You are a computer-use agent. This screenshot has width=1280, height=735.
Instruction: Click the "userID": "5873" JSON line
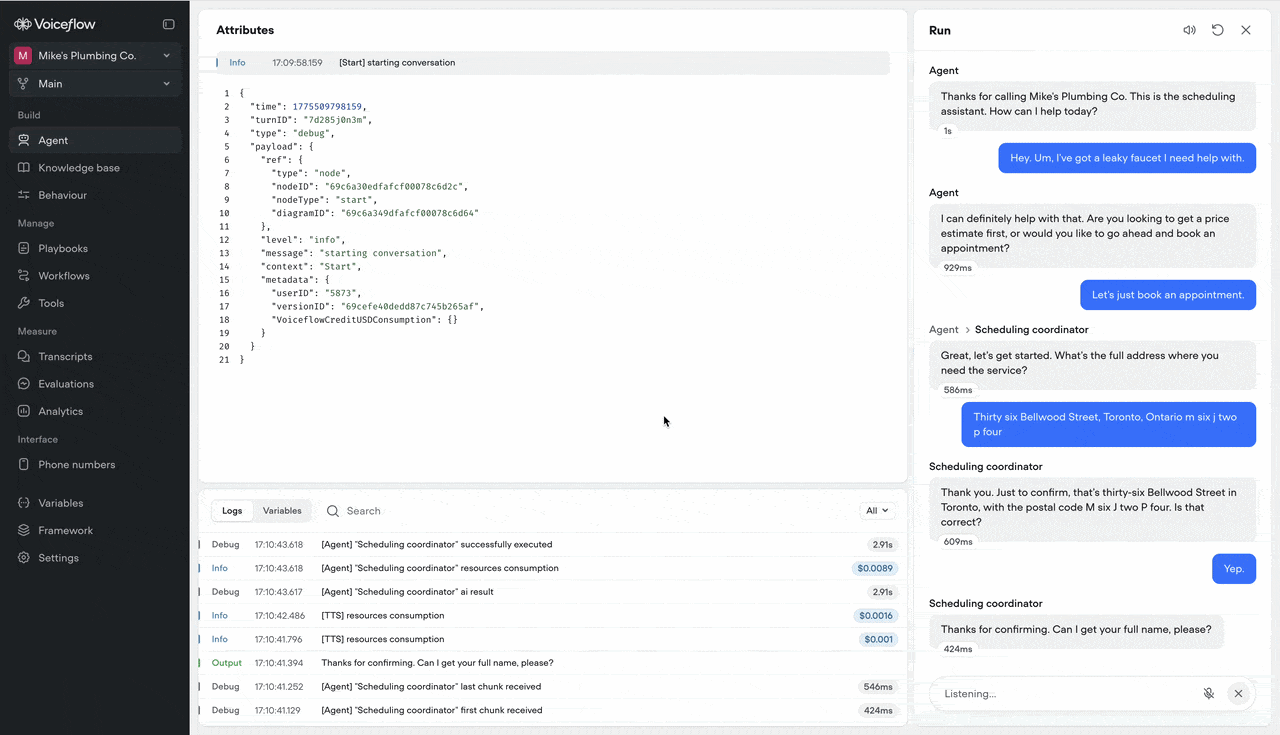click(x=317, y=293)
